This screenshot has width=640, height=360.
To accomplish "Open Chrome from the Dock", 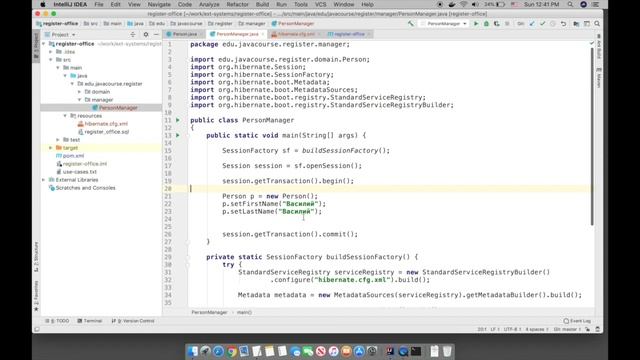I will coord(231,351).
